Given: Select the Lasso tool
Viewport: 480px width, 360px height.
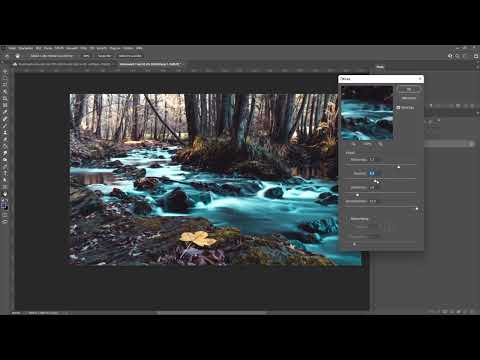Looking at the screenshot, I should pos(5,84).
